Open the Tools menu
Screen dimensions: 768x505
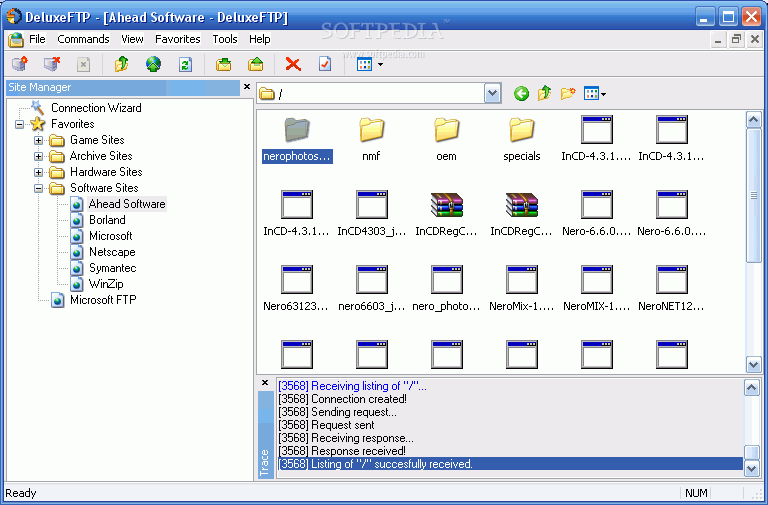coord(225,39)
